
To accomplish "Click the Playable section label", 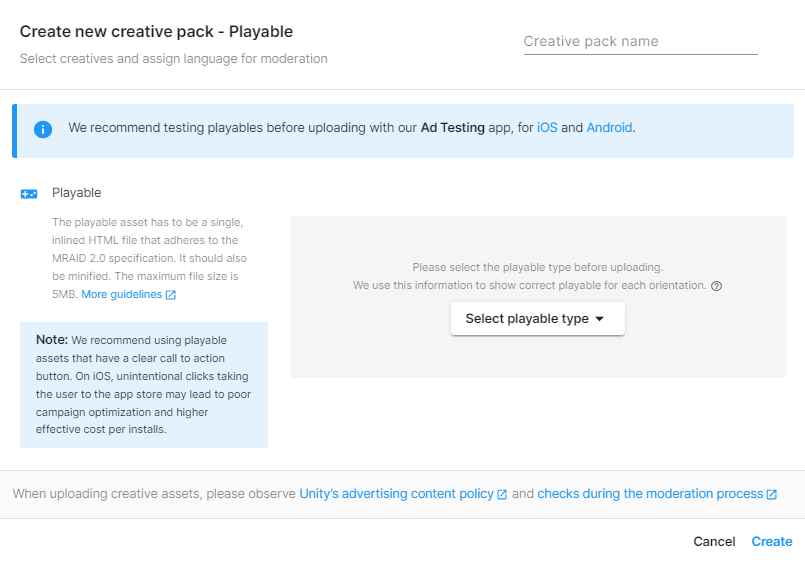I will click(77, 193).
